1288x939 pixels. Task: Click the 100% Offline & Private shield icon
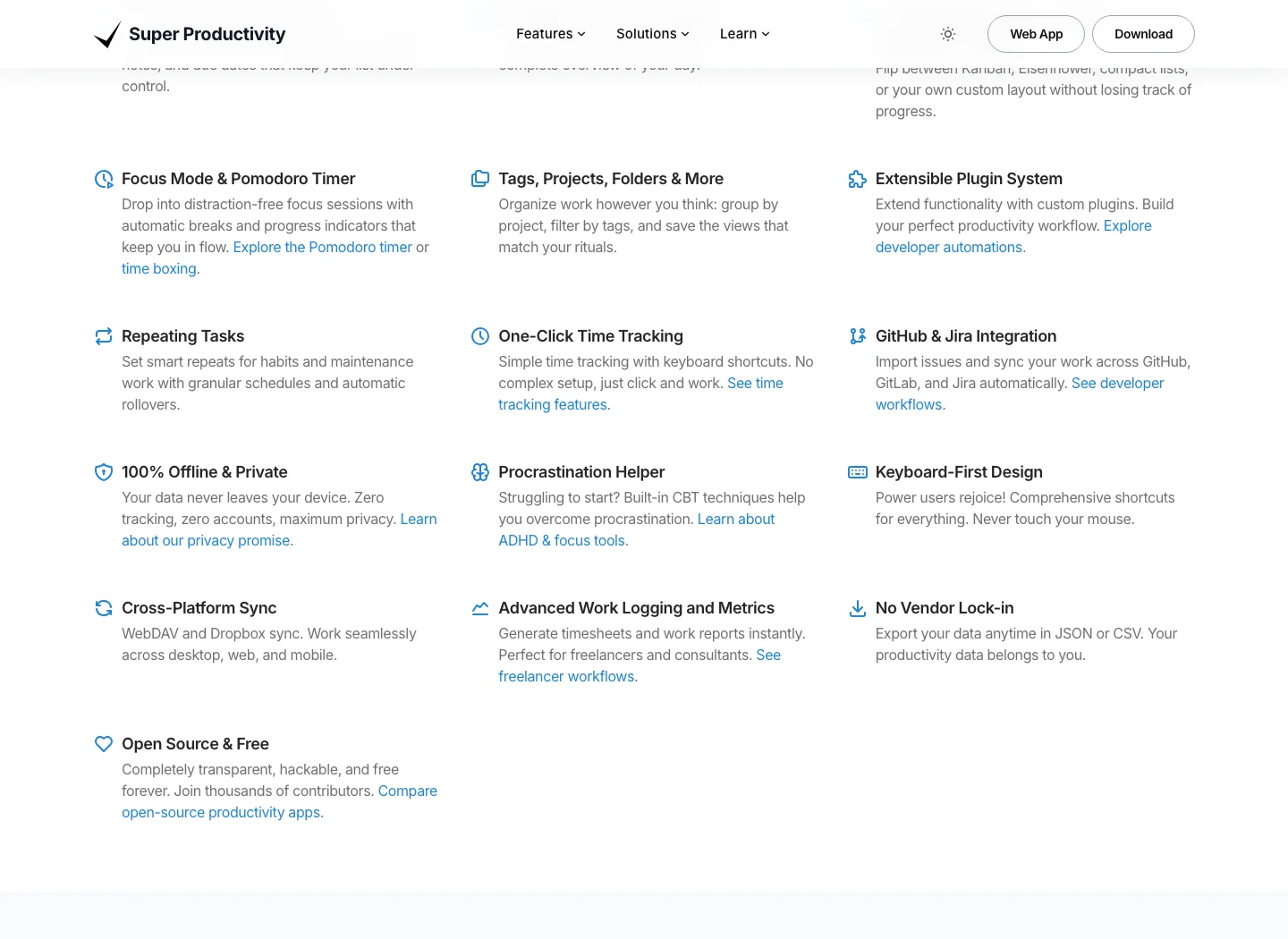click(104, 472)
